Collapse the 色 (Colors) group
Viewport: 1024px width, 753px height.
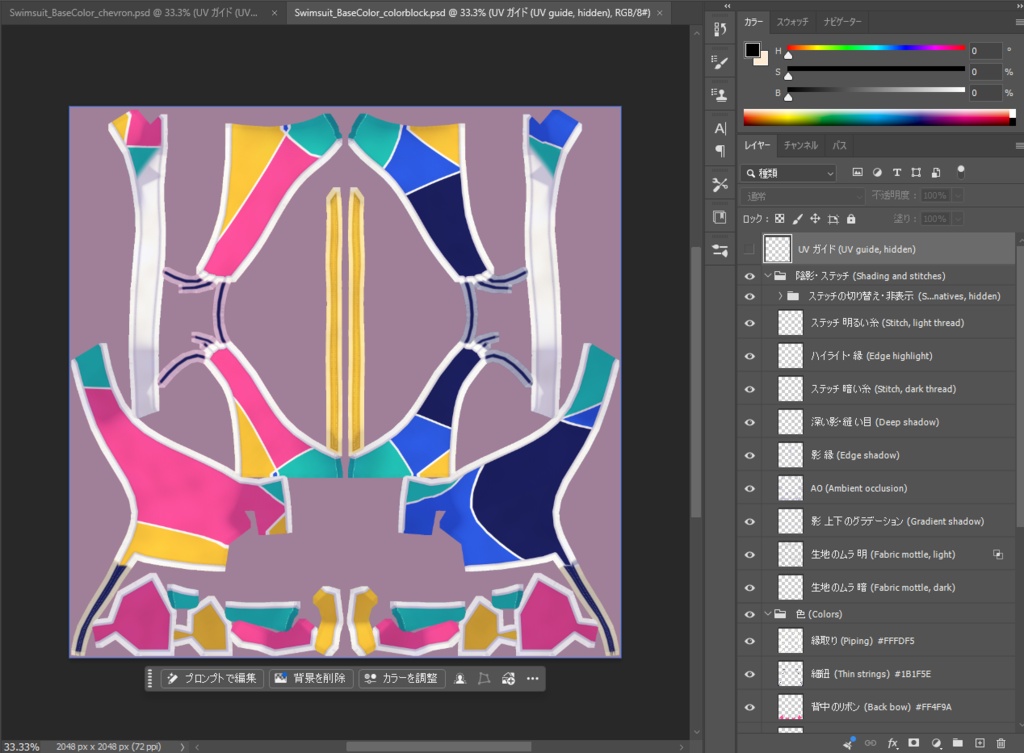click(x=768, y=614)
